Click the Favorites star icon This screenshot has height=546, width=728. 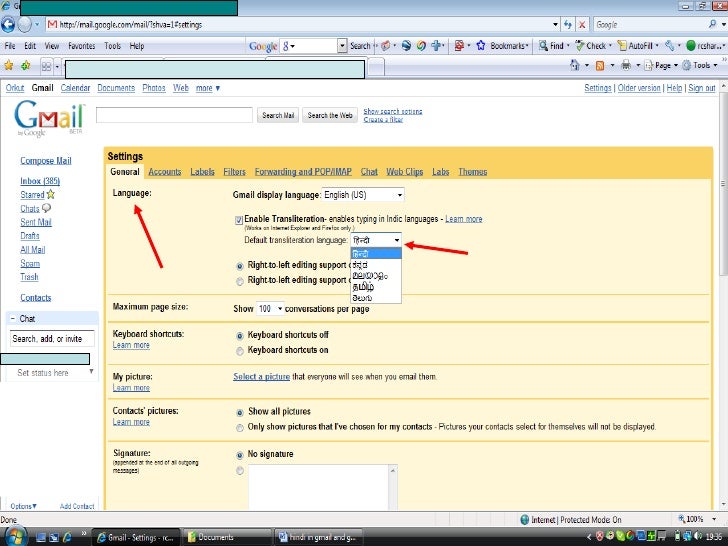(x=8, y=65)
